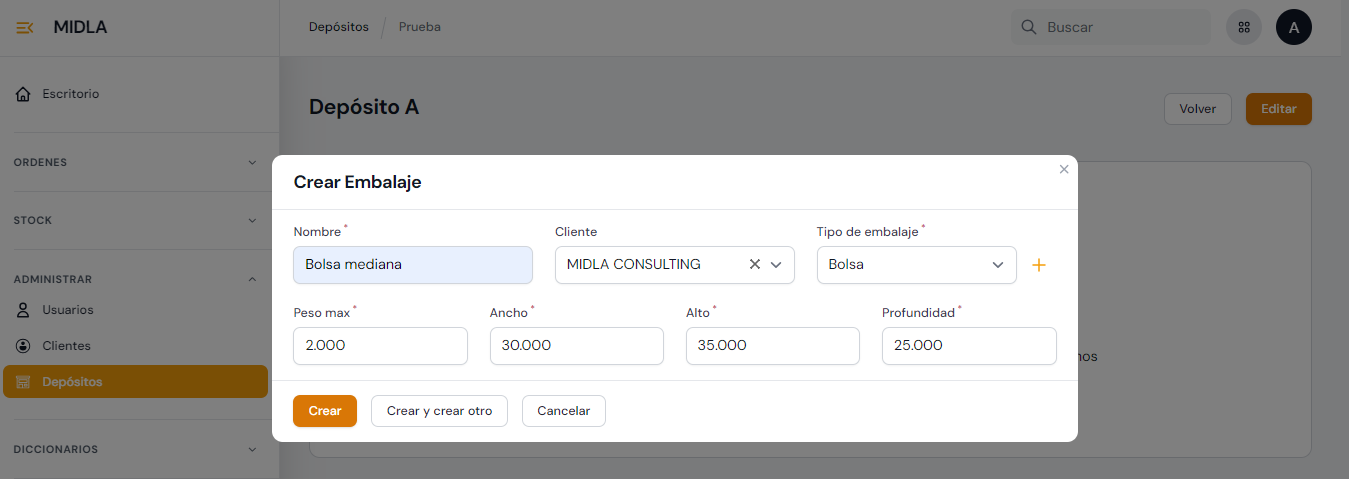Open the apps grid icon in the header
Viewport: 1349px width, 479px height.
point(1243,27)
